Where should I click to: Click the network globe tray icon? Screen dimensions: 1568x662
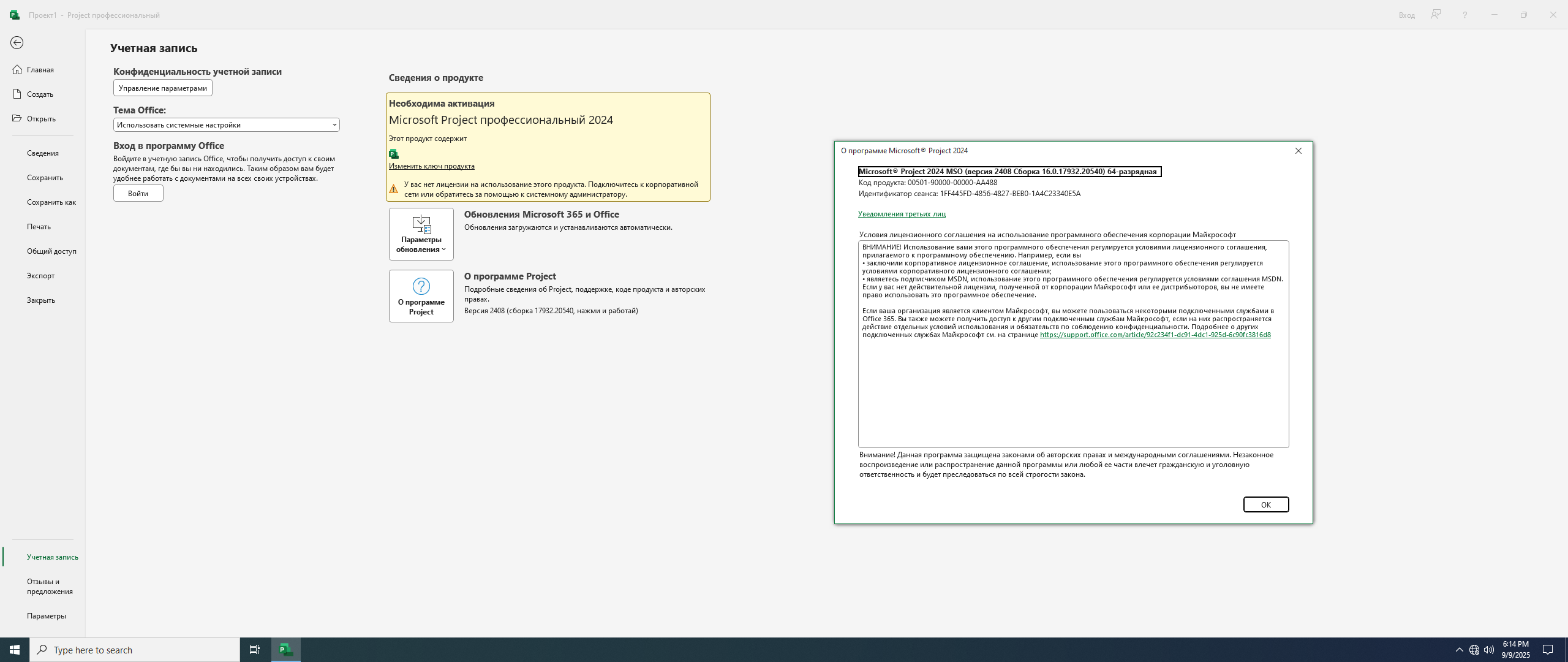point(1474,650)
